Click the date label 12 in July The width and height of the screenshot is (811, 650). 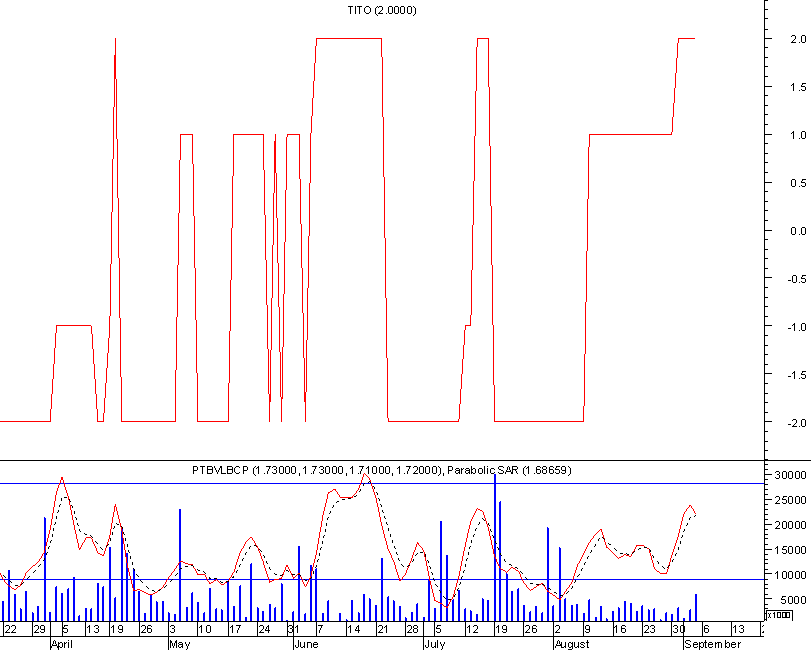point(472,629)
